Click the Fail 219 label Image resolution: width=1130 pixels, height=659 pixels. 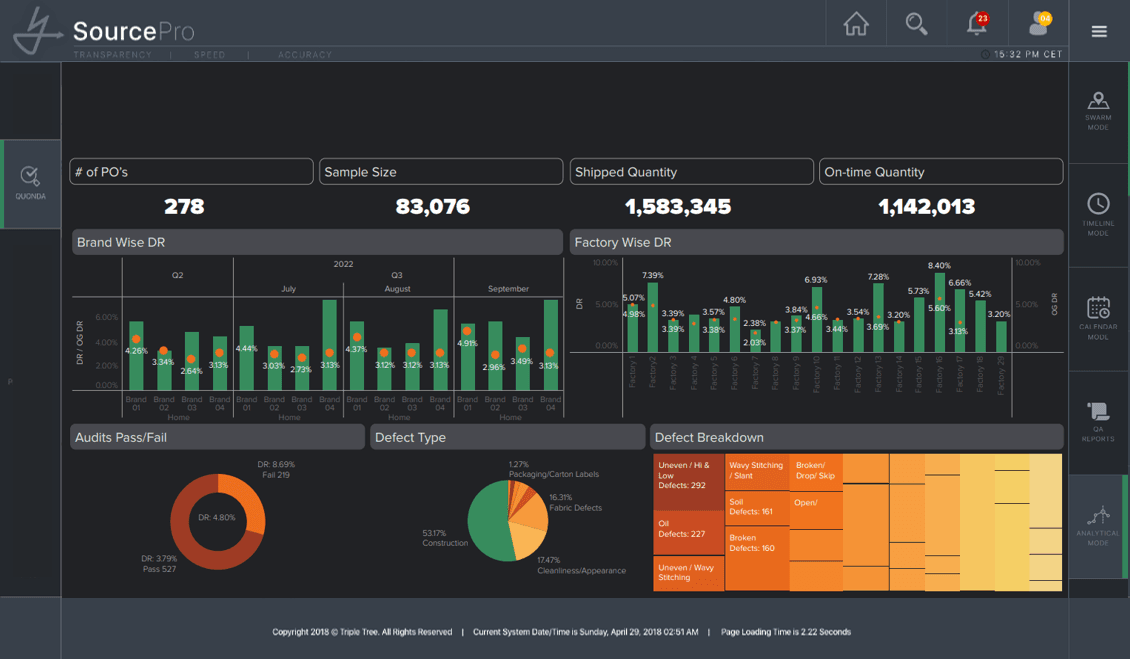[276, 474]
